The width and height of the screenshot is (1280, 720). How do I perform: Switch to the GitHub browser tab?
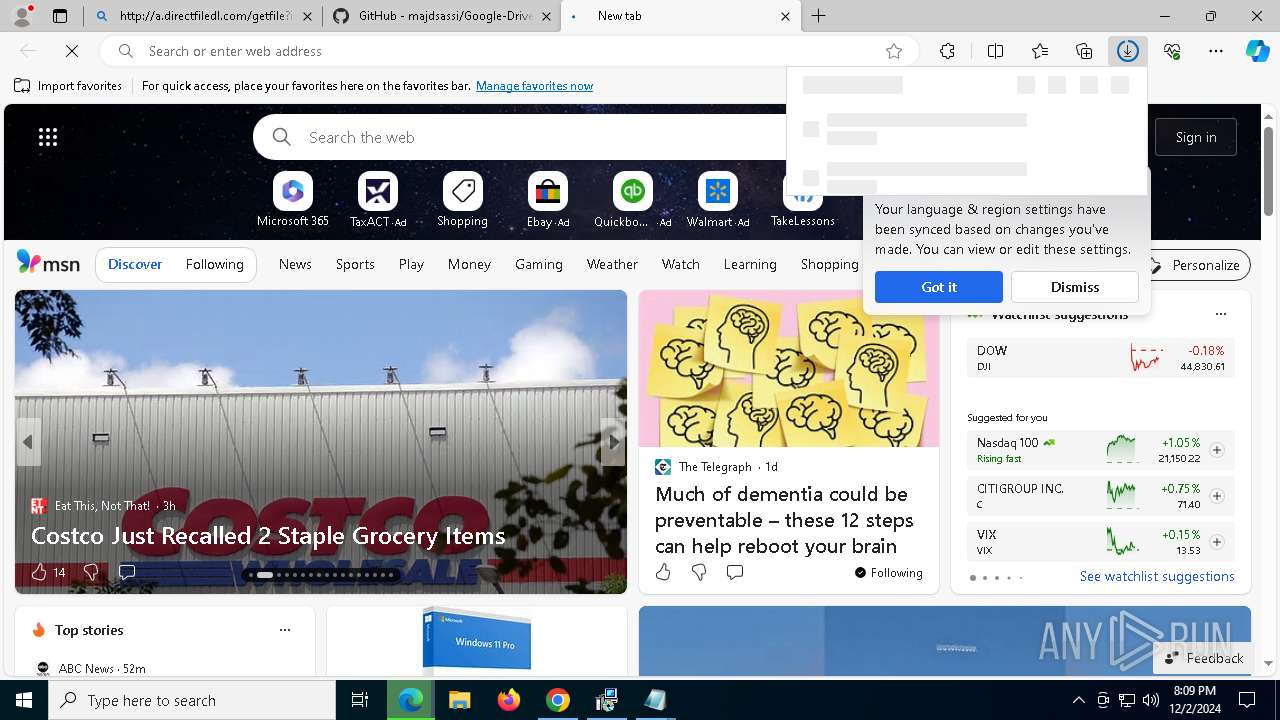pos(441,16)
